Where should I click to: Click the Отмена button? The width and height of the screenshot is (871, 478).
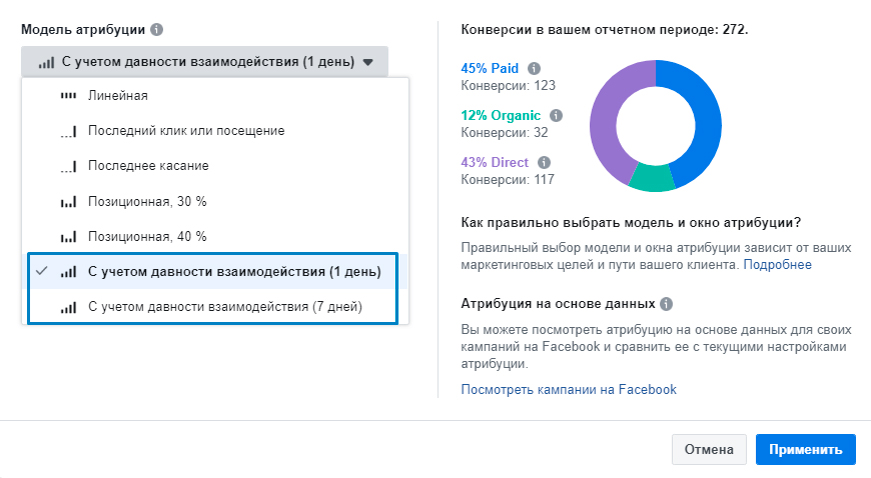point(709,449)
